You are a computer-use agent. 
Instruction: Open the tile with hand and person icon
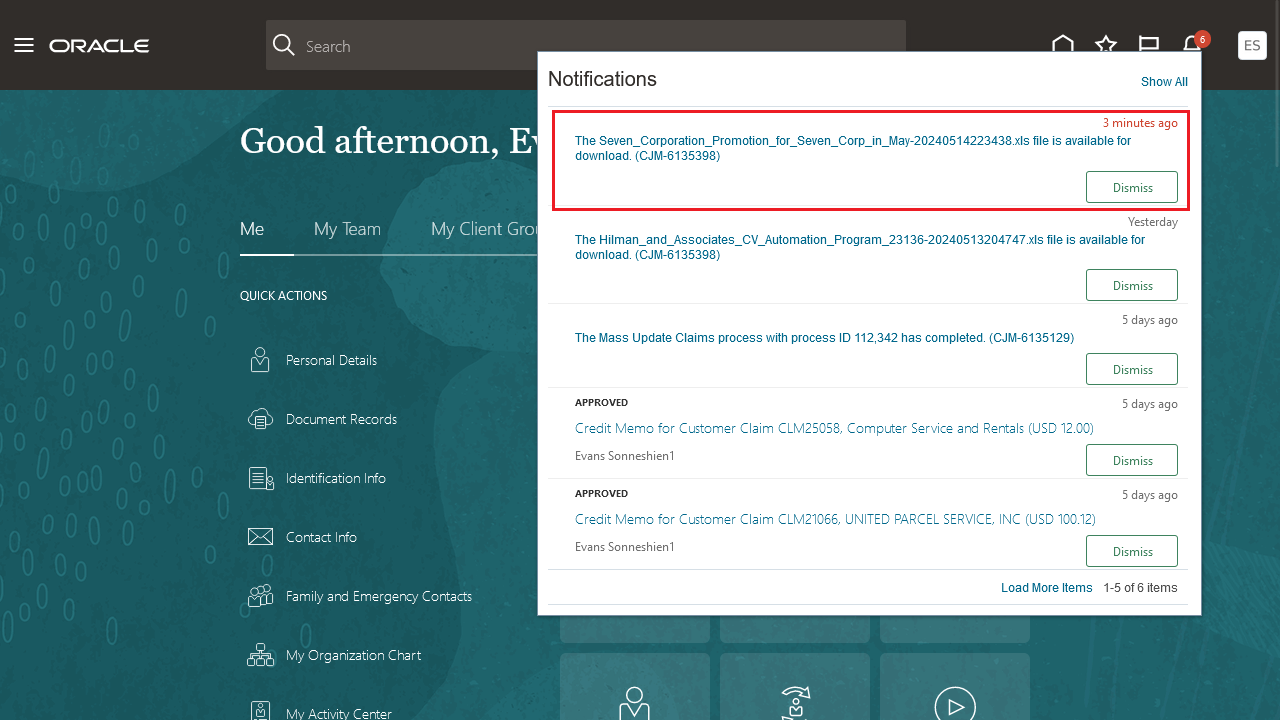(x=795, y=687)
